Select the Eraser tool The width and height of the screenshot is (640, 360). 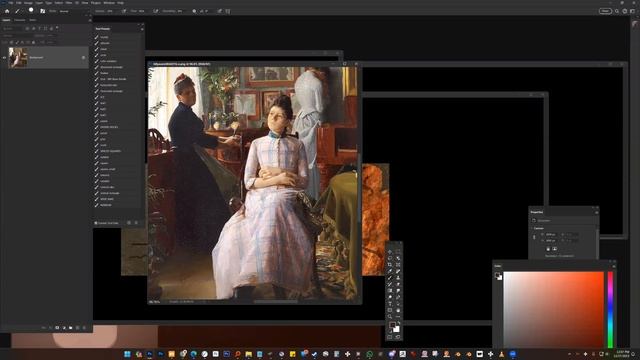point(398,284)
